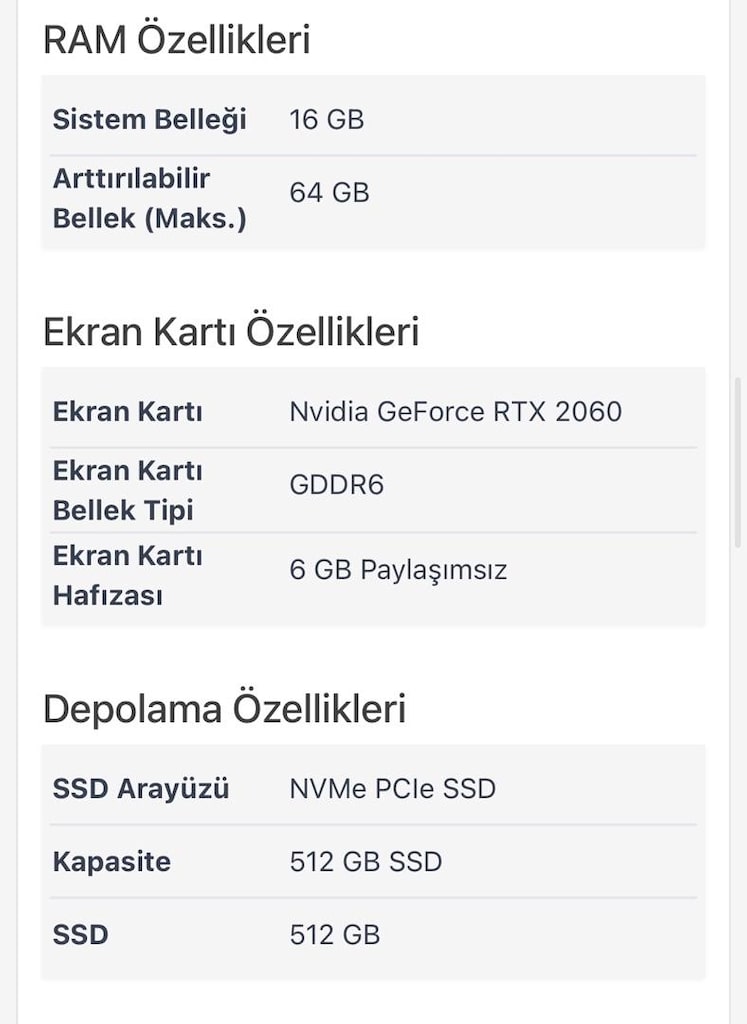
Task: Click Nvidia GeForce RTX 2060 text
Action: [x=455, y=412]
